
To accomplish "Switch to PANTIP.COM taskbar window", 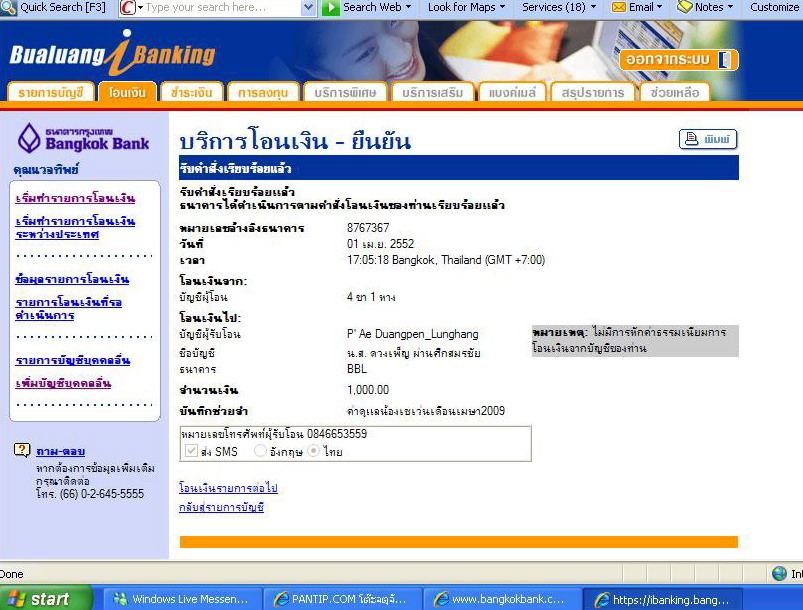I will coord(343,599).
